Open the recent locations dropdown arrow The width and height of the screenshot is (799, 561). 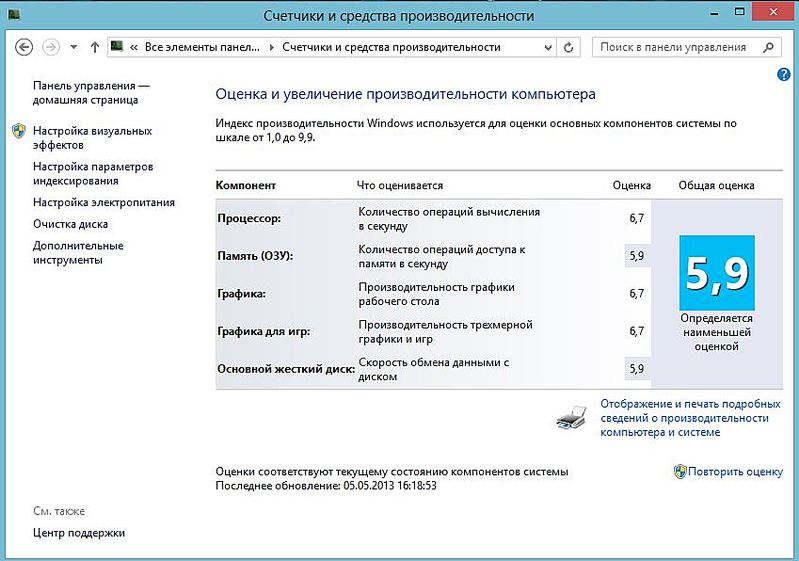tap(74, 47)
